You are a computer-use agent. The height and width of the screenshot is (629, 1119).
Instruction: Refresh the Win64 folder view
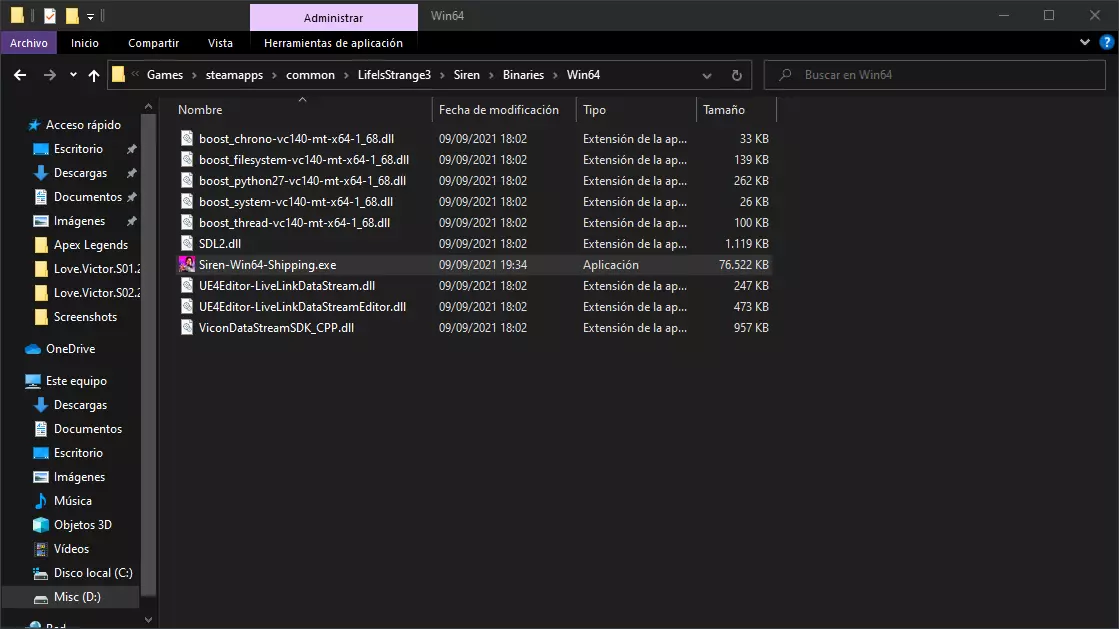(x=737, y=75)
